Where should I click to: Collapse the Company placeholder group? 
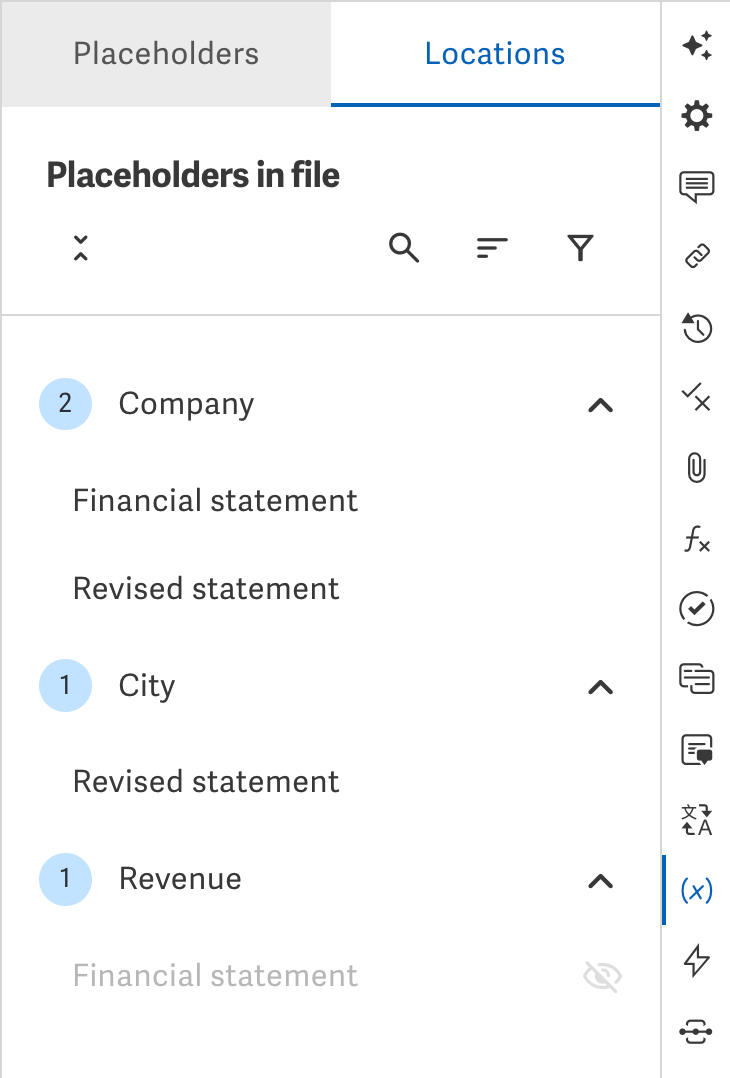pyautogui.click(x=600, y=405)
